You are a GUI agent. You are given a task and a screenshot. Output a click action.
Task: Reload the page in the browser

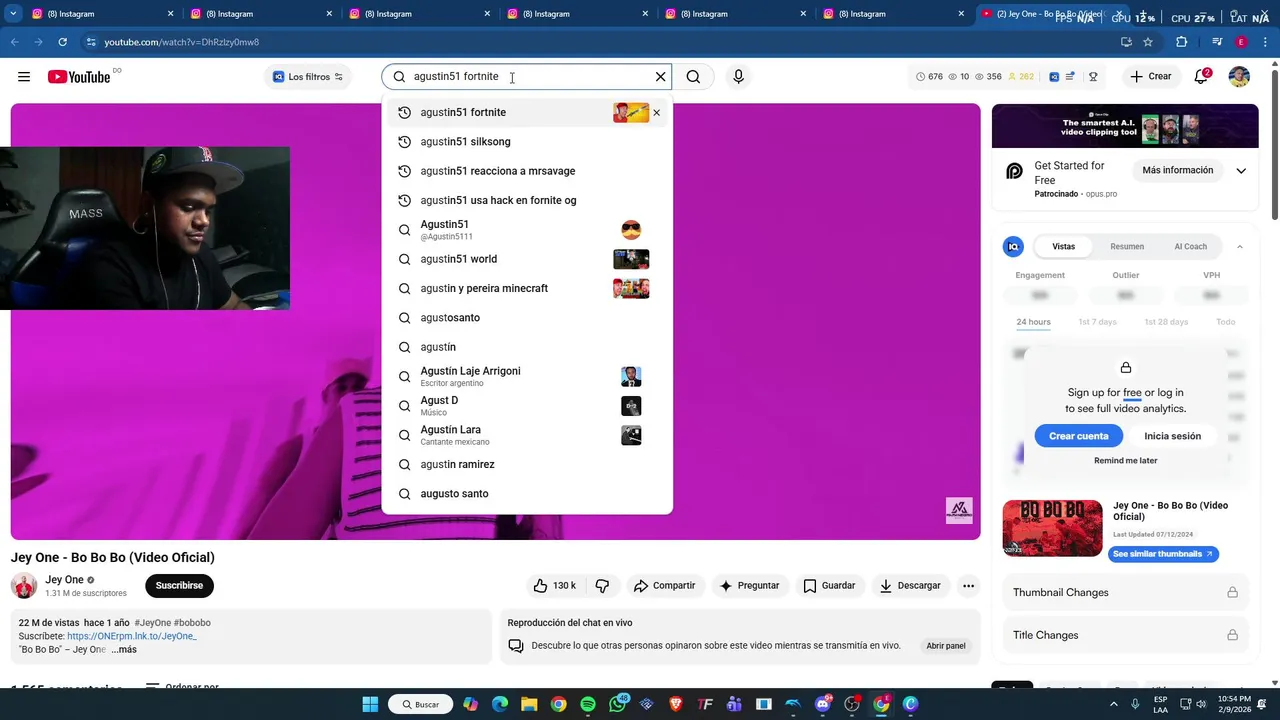(62, 42)
